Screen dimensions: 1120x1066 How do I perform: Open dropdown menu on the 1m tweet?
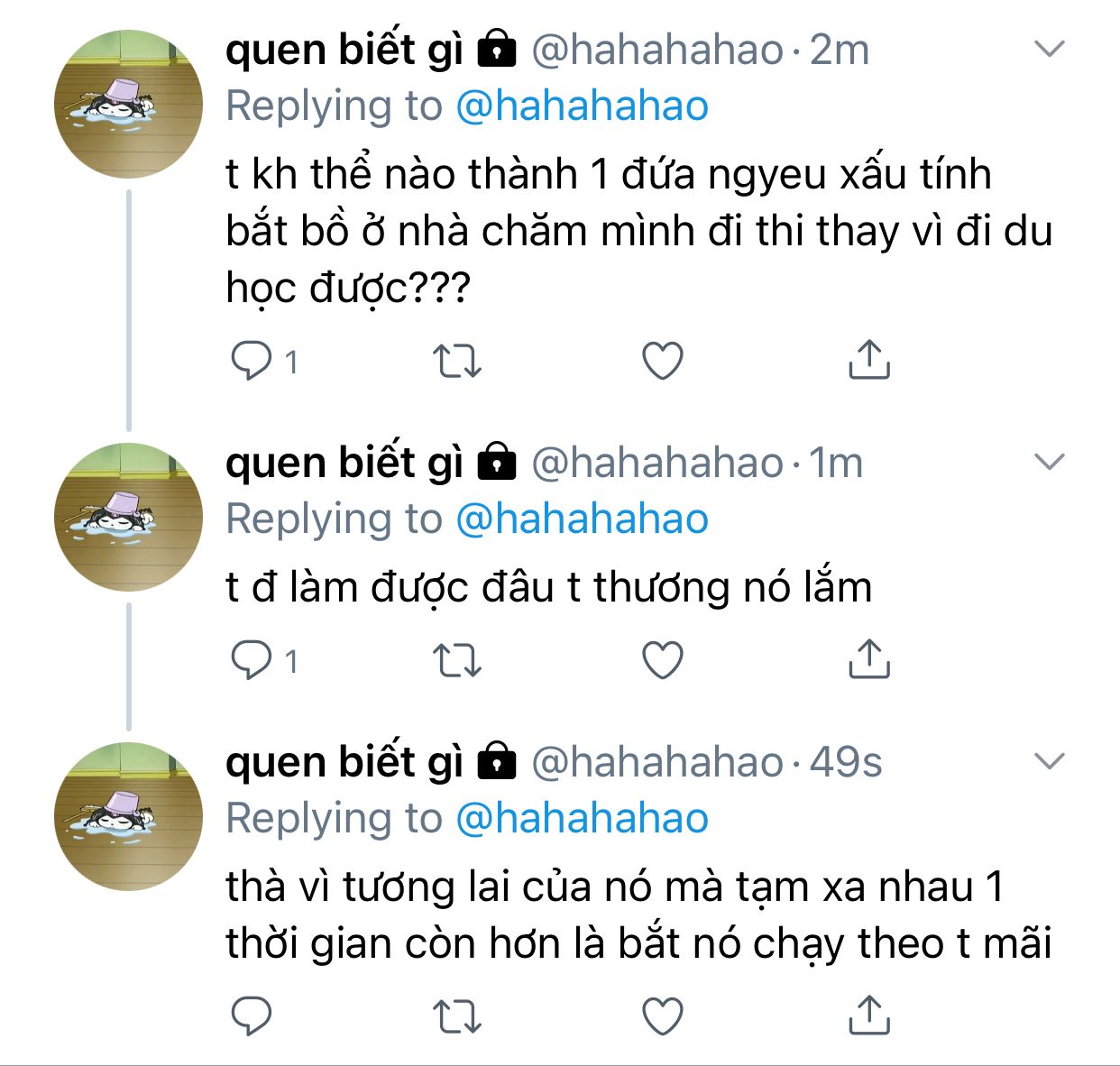1050,463
